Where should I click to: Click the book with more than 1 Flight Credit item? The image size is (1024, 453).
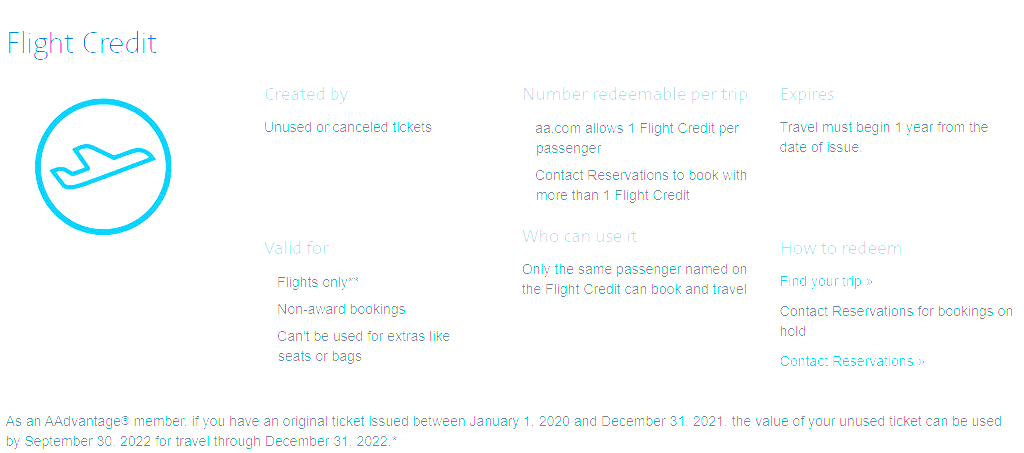coord(641,185)
